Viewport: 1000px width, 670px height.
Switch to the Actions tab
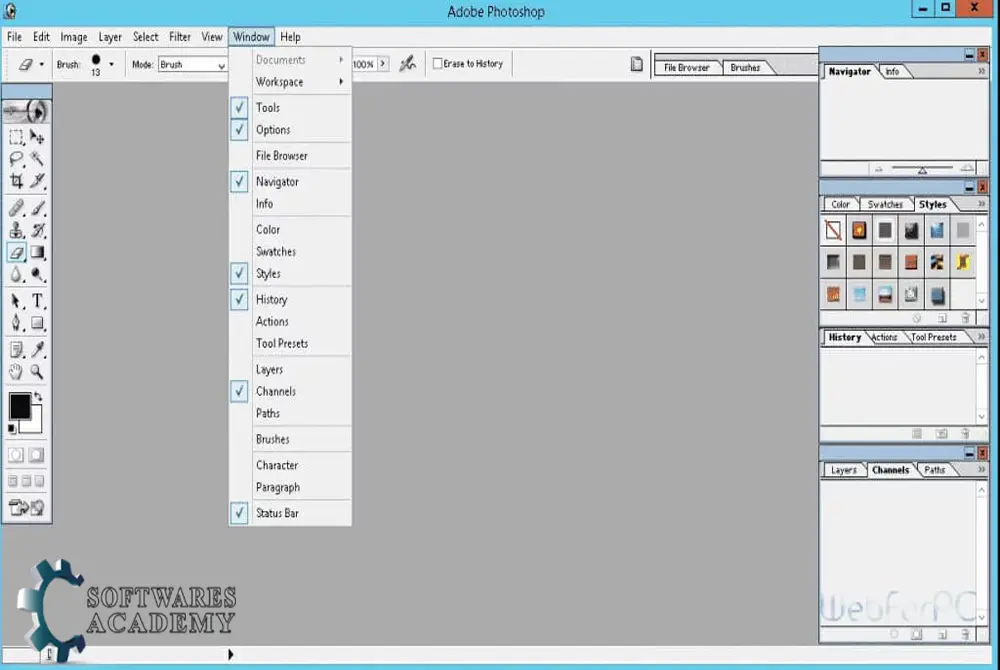(x=885, y=337)
